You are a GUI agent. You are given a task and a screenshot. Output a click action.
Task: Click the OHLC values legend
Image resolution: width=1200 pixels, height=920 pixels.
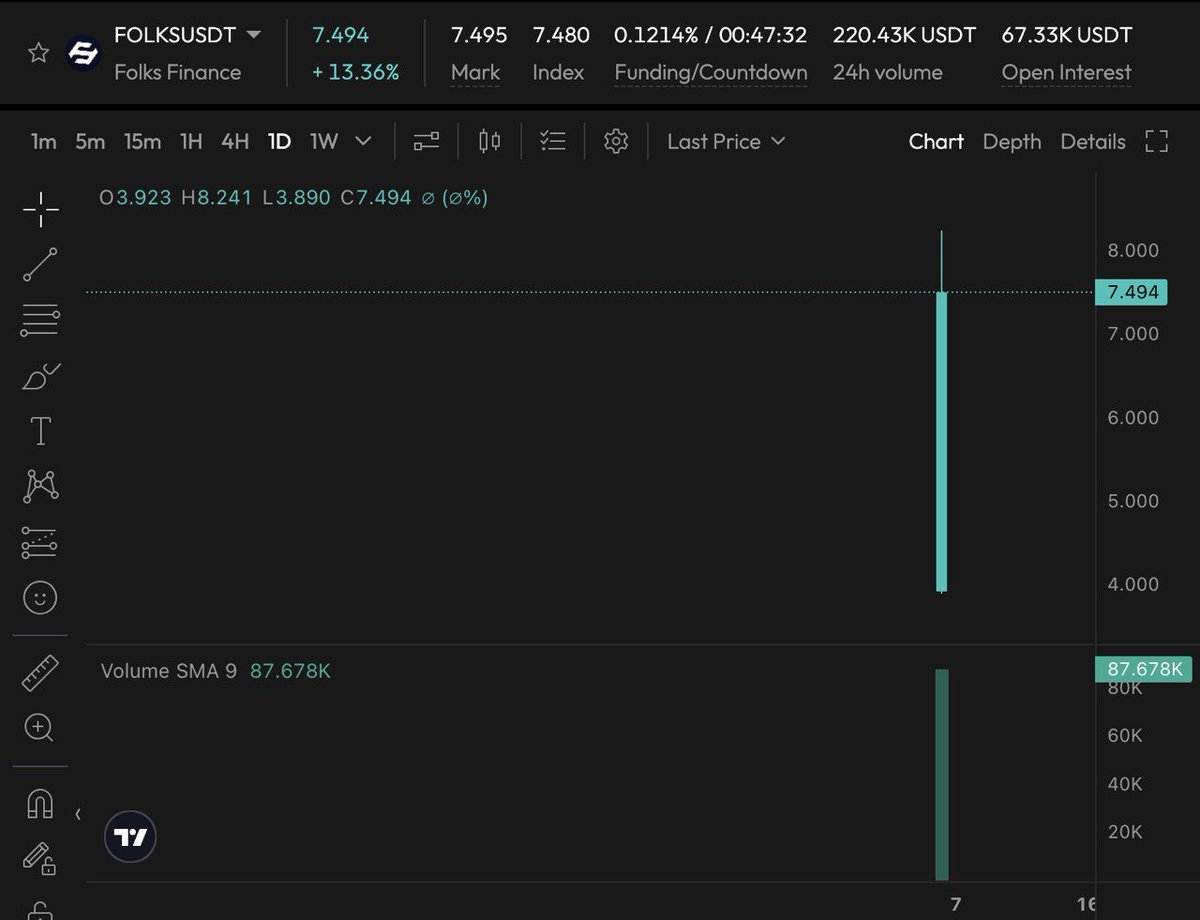pos(294,198)
